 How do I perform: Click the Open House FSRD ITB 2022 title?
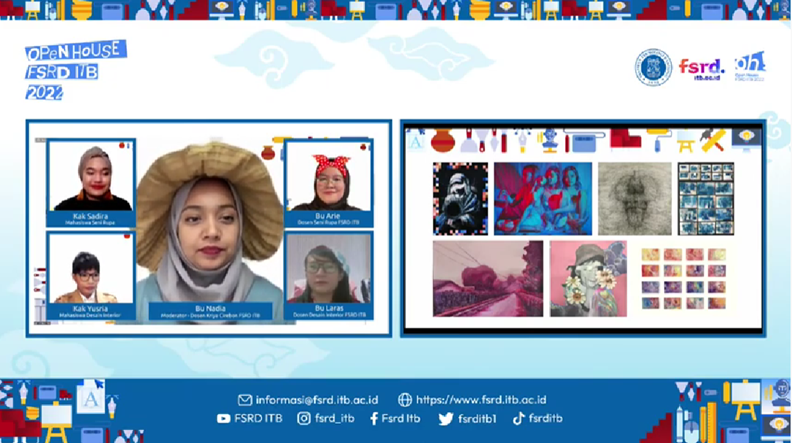75,70
